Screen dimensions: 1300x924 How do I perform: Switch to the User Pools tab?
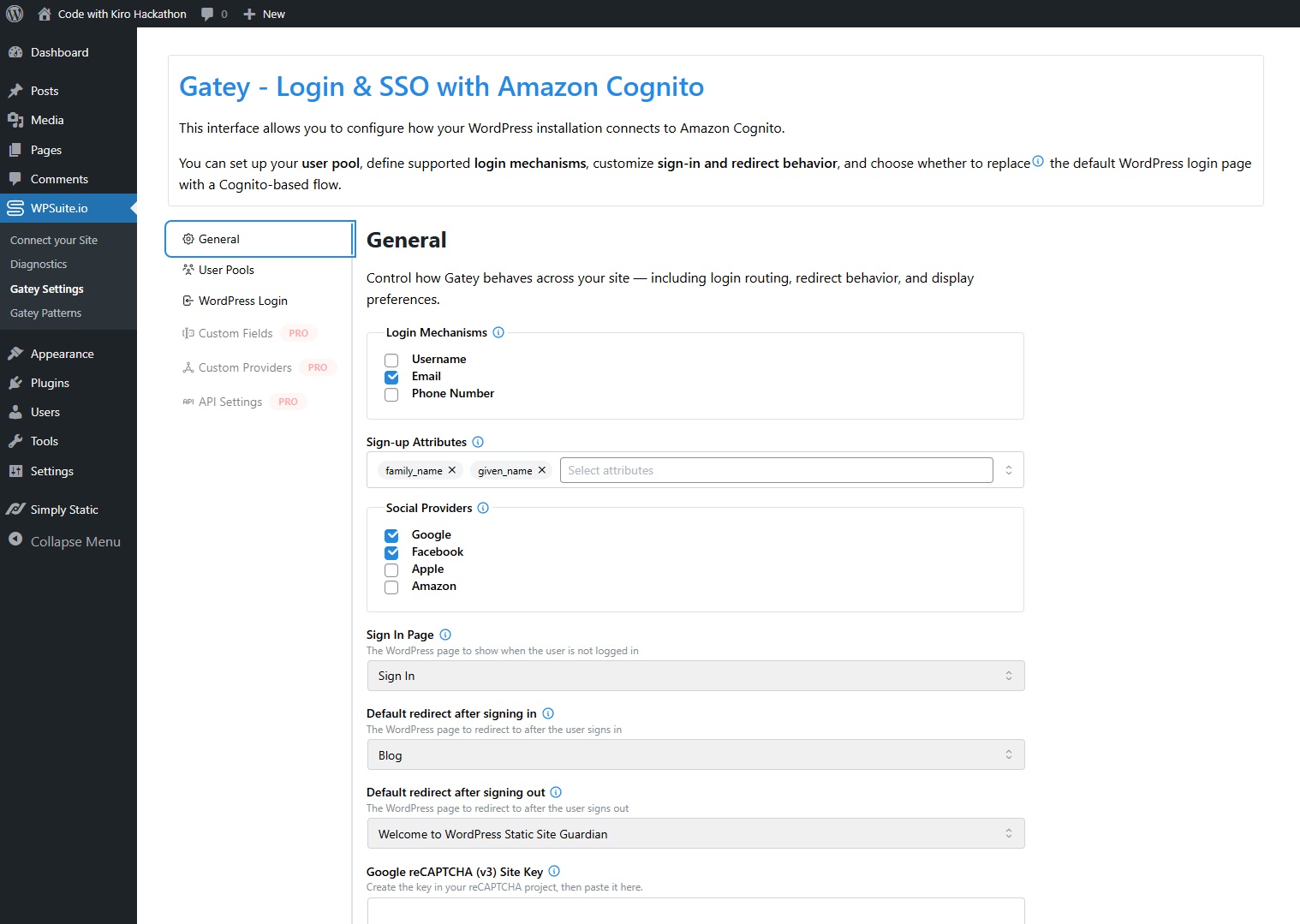pos(226,270)
